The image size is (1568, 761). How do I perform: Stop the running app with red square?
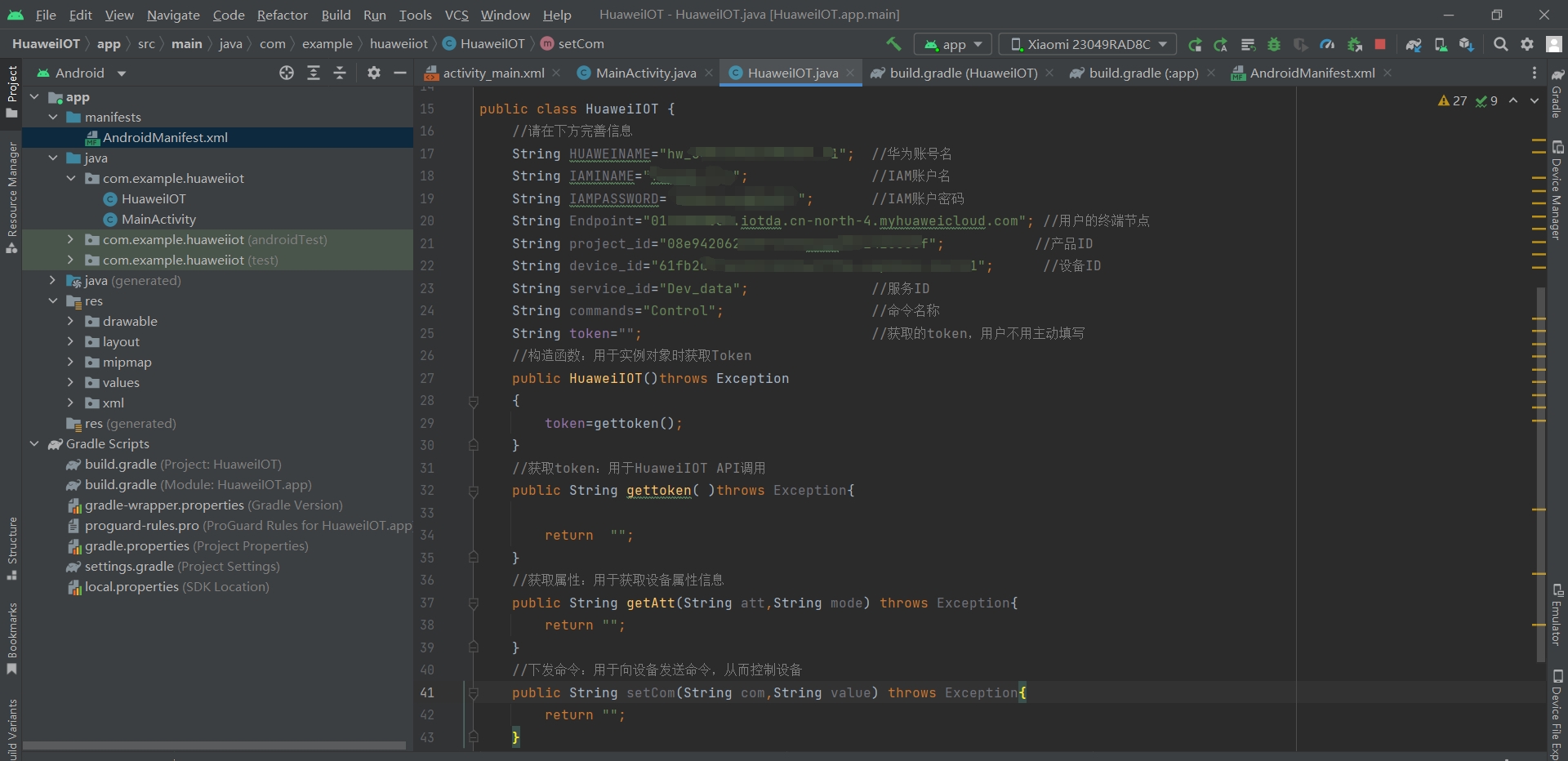(1380, 44)
